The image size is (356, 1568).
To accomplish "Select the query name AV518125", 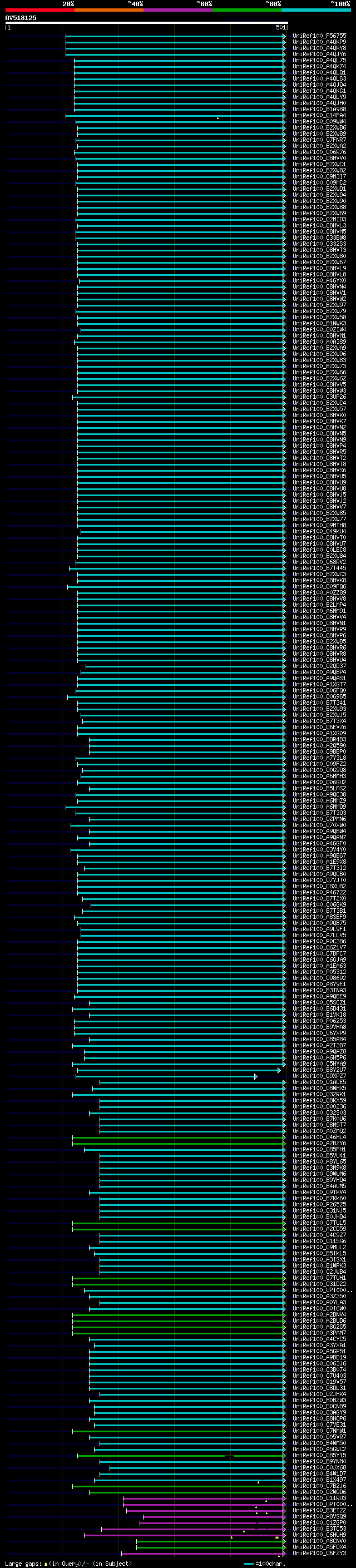I will coord(21,18).
